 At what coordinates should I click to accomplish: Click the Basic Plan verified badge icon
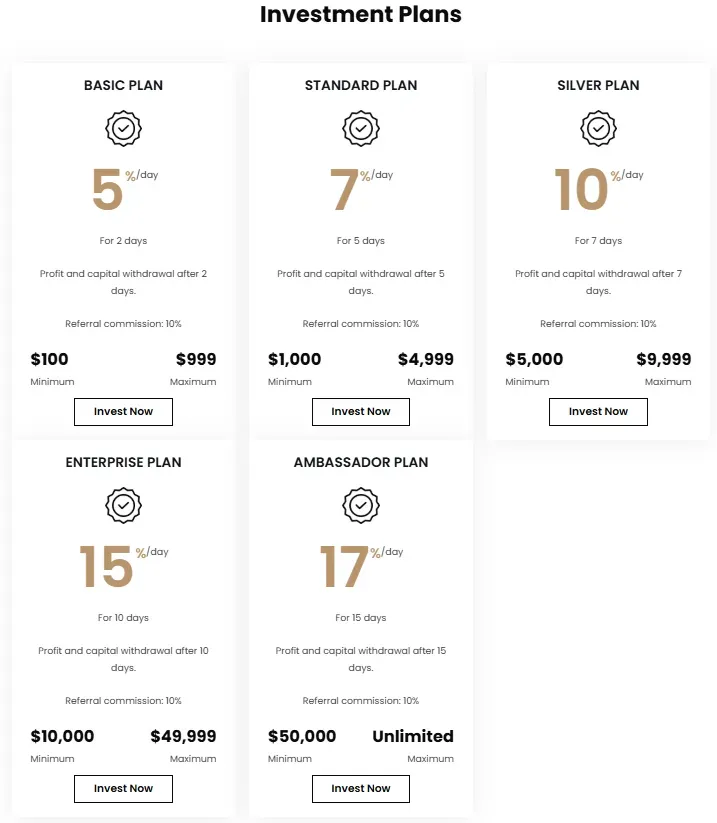[123, 129]
